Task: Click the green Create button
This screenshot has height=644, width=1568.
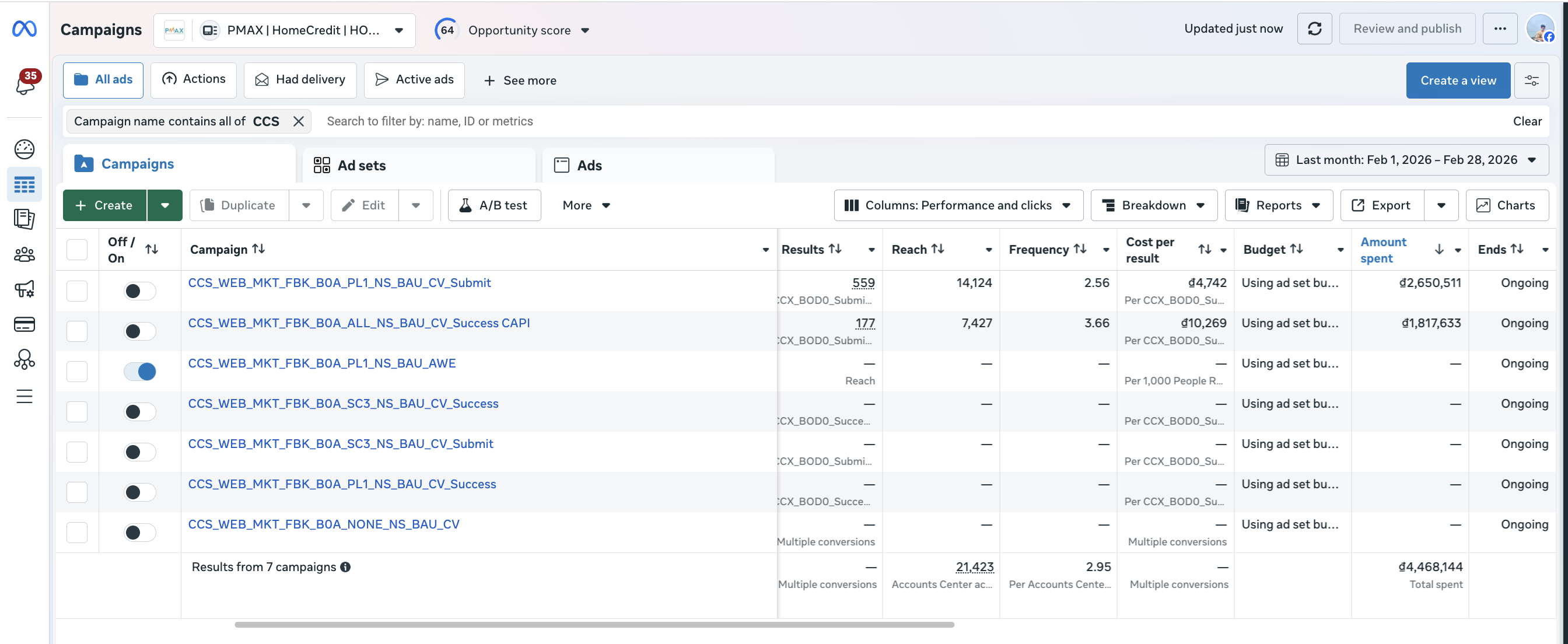Action: tap(104, 205)
